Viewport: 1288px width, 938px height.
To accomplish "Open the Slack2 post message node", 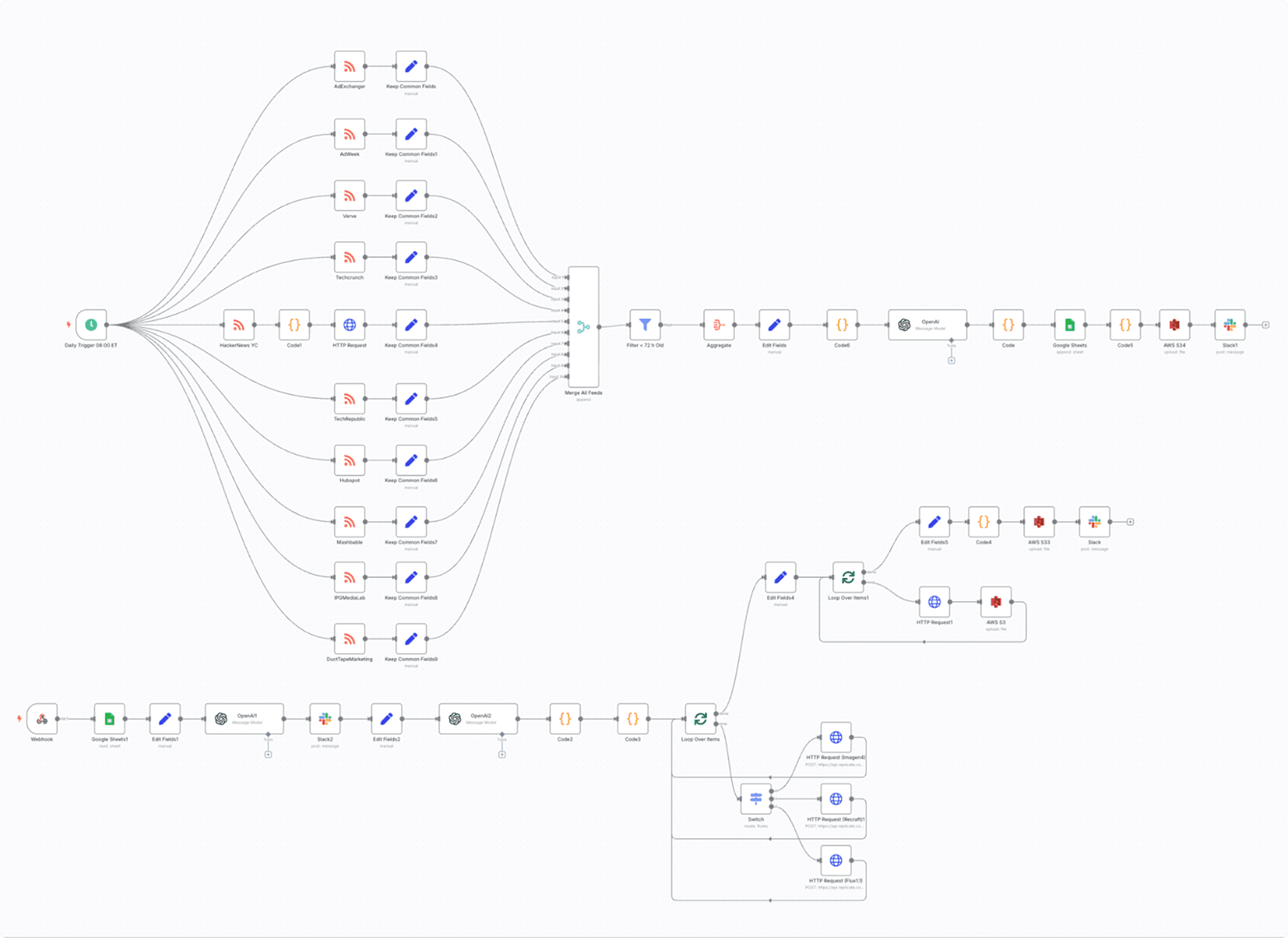I will (x=325, y=719).
